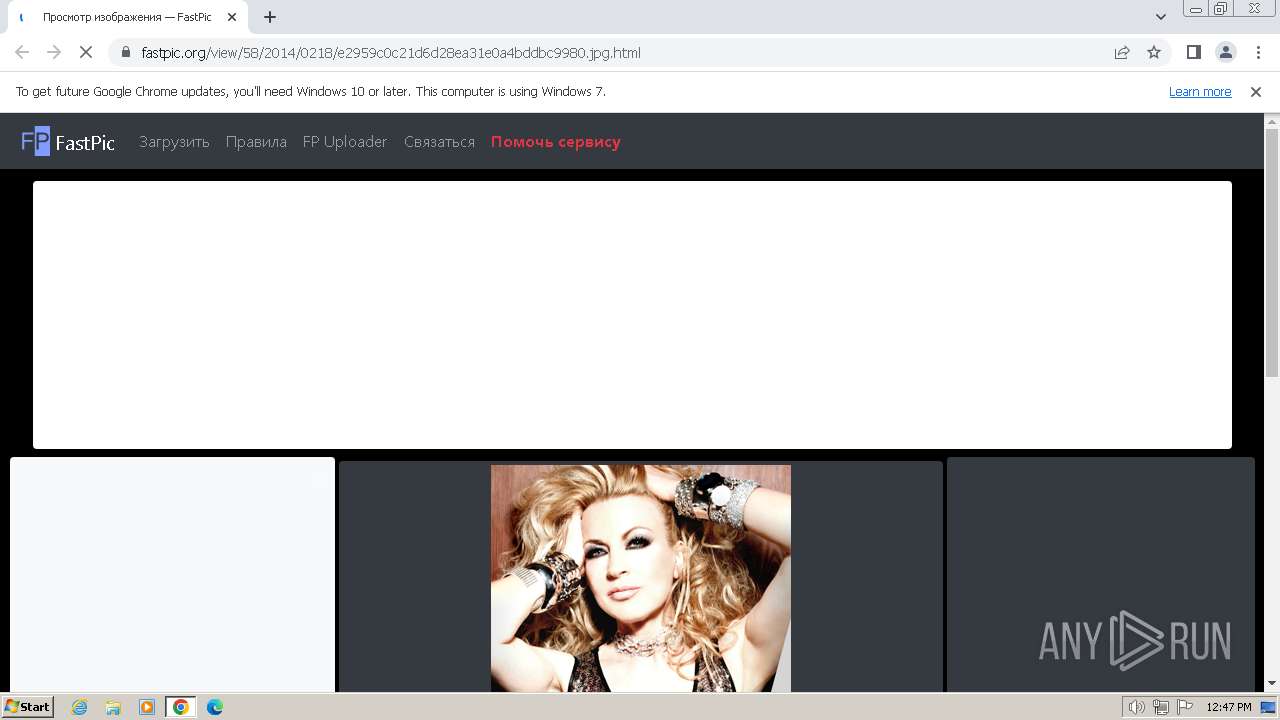The width and height of the screenshot is (1280, 720).
Task: Bookmark this page with star
Action: [1154, 52]
